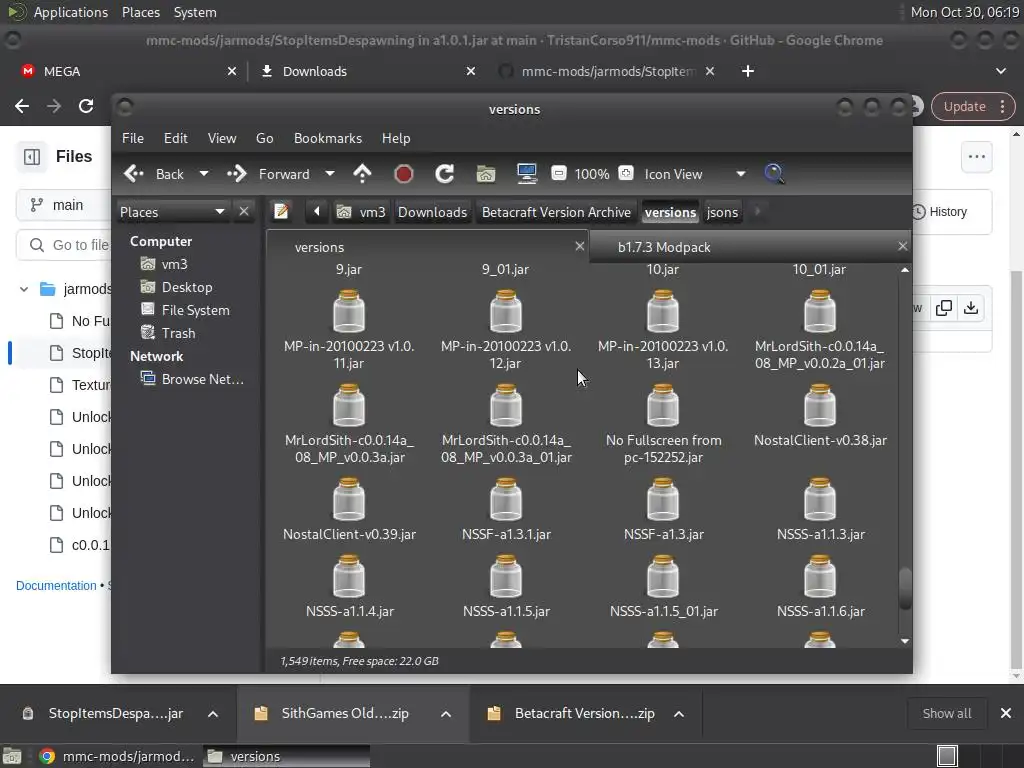Open the Computer toolbar icon
This screenshot has width=1024, height=768.
(526, 174)
